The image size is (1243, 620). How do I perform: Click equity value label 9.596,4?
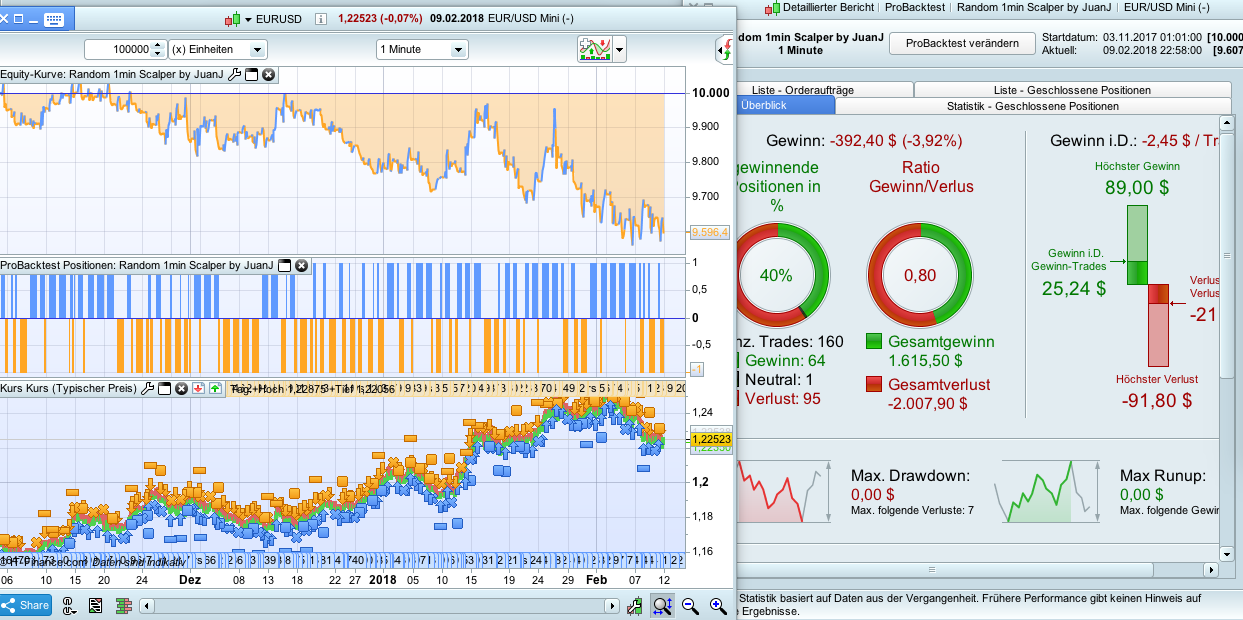(x=709, y=232)
